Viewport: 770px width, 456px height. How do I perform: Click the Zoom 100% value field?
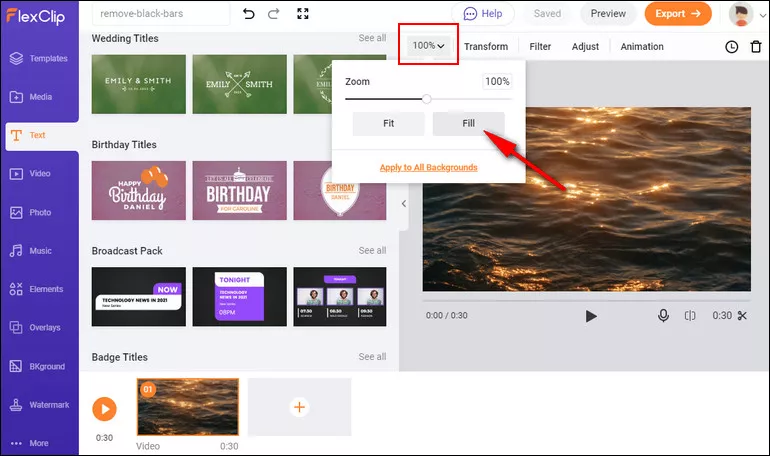point(497,81)
